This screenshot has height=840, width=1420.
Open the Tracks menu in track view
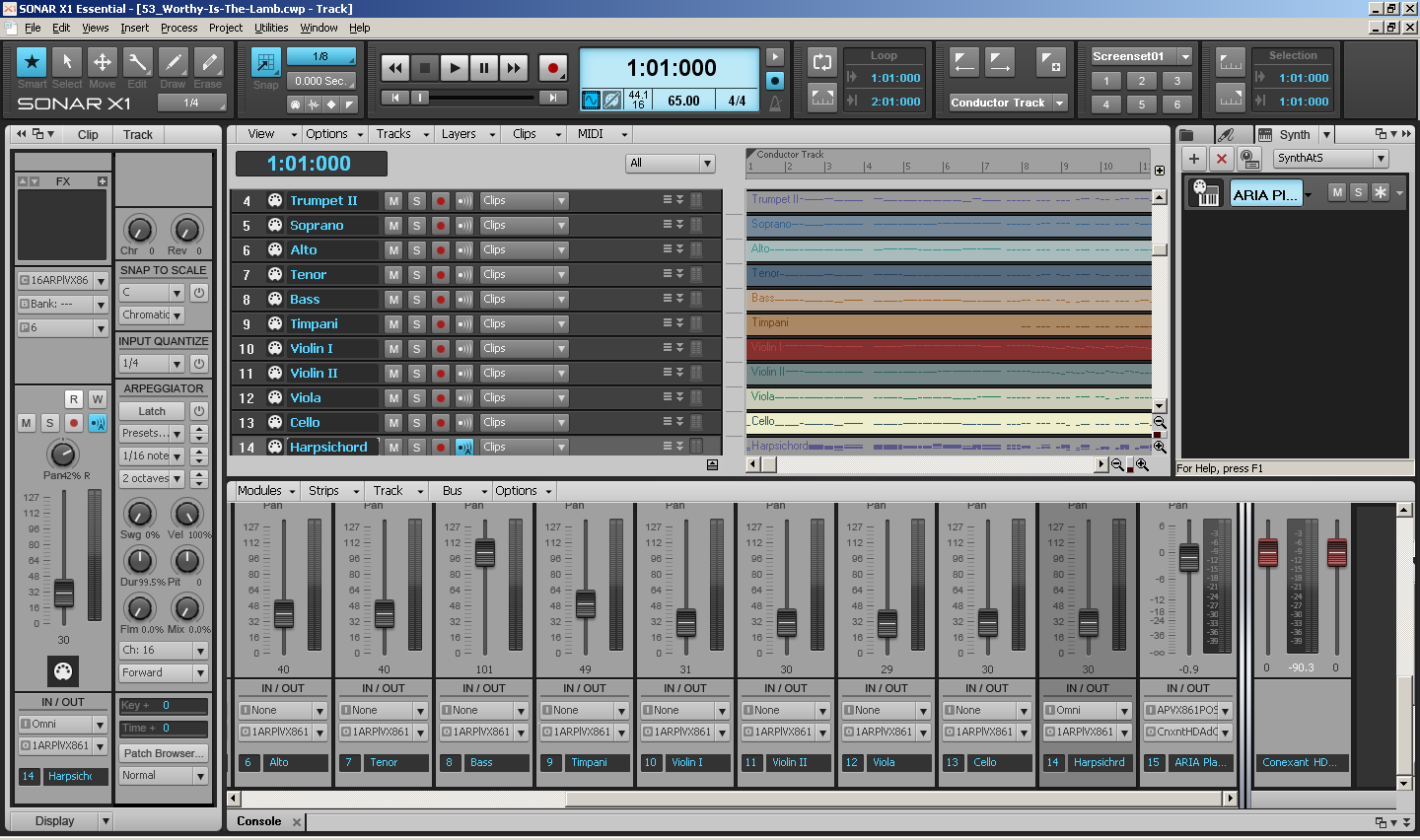pyautogui.click(x=402, y=134)
